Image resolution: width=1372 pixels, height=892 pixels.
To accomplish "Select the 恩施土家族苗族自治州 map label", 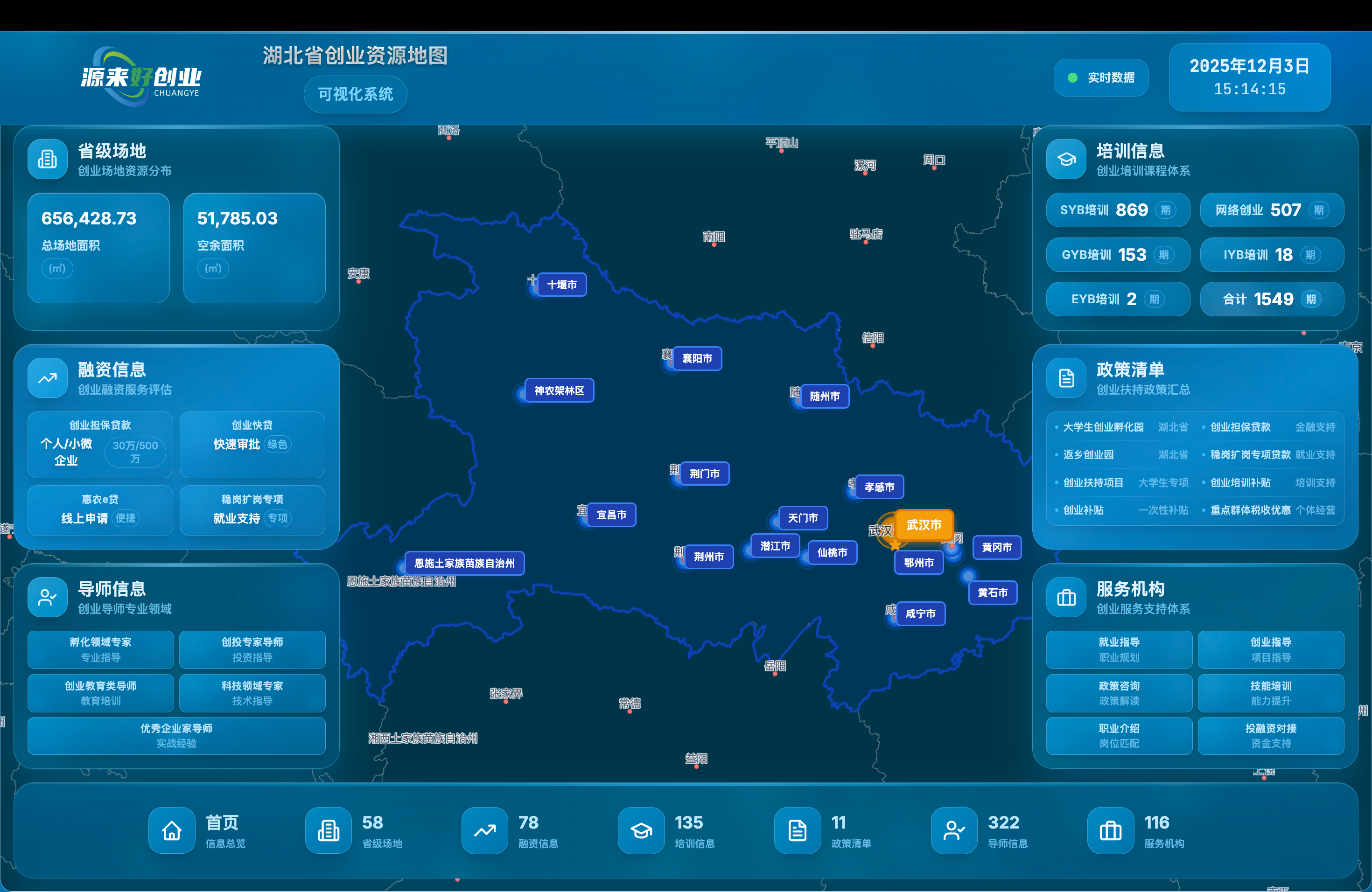I will [464, 563].
